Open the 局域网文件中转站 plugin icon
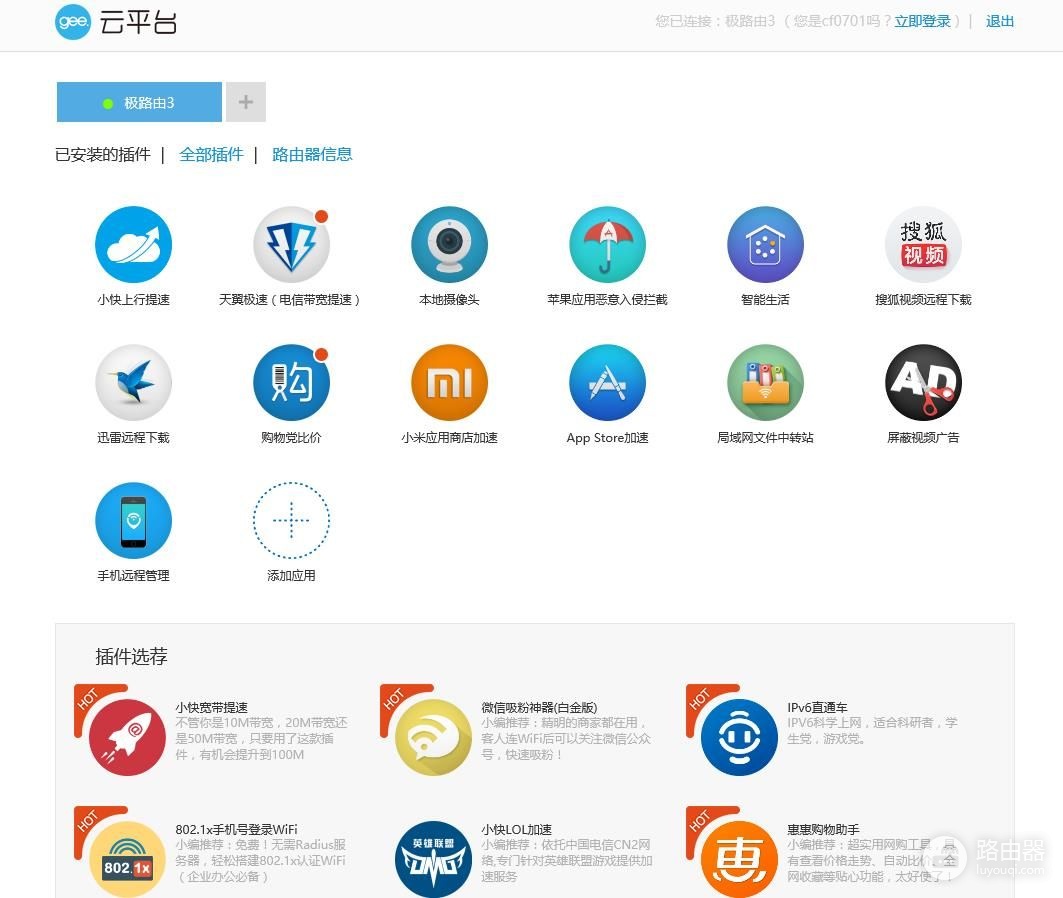The height and width of the screenshot is (898, 1063). pyautogui.click(x=765, y=382)
